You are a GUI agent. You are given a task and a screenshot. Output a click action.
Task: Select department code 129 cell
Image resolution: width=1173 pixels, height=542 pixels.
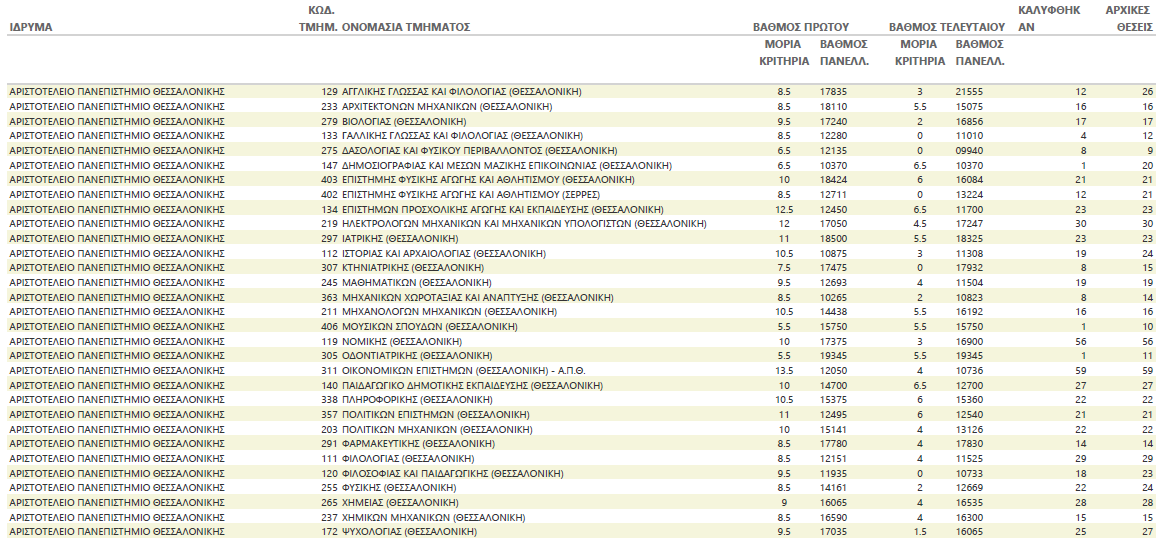[329, 92]
